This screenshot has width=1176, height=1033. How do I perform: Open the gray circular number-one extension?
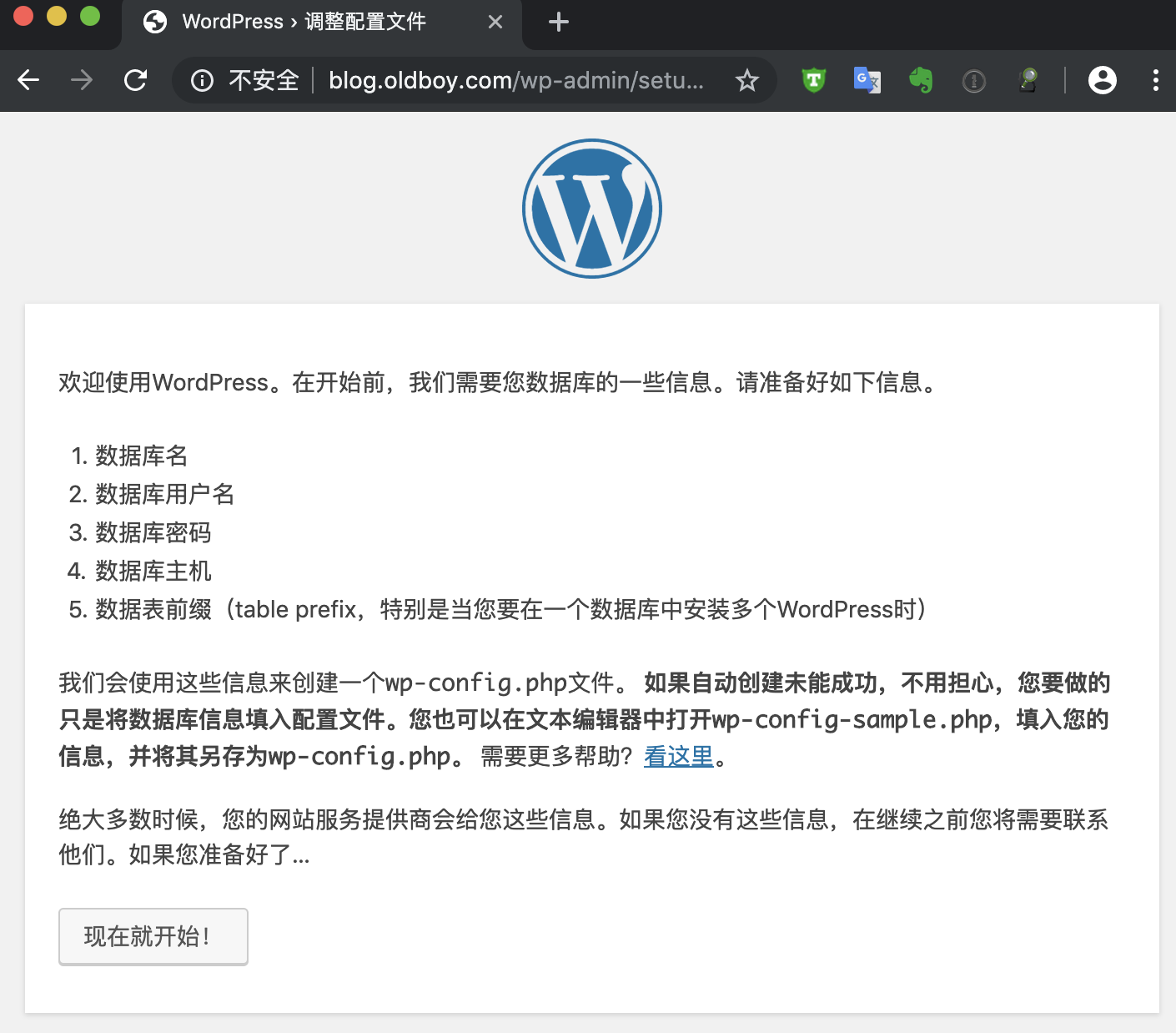point(974,81)
